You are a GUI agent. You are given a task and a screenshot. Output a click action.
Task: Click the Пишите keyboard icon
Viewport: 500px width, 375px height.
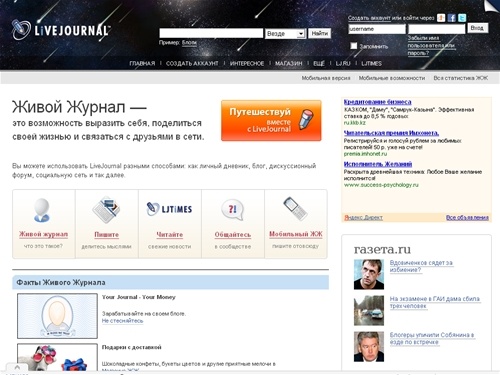106,209
